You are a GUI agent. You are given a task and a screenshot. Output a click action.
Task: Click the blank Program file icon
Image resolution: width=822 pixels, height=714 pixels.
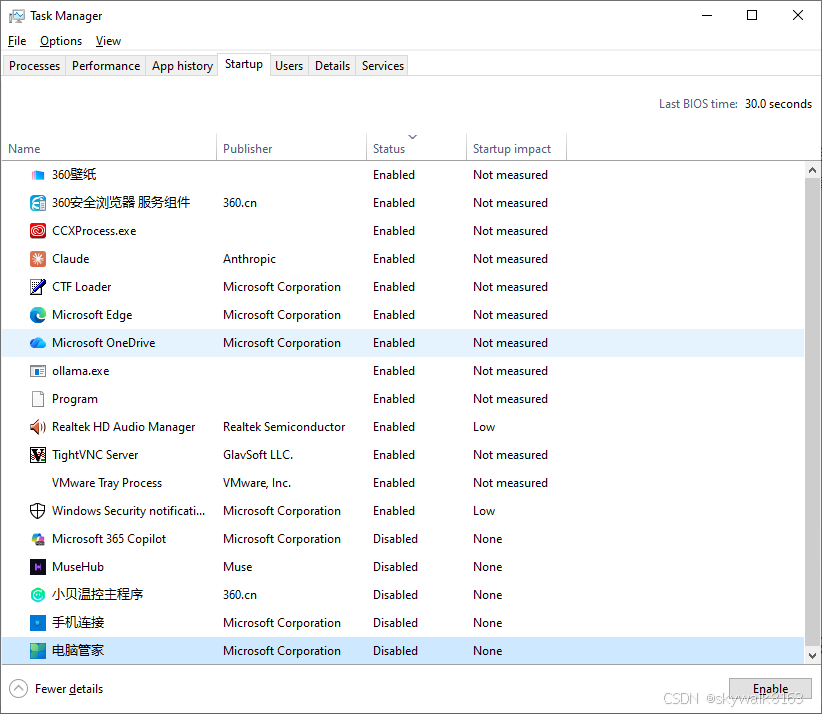click(x=38, y=399)
